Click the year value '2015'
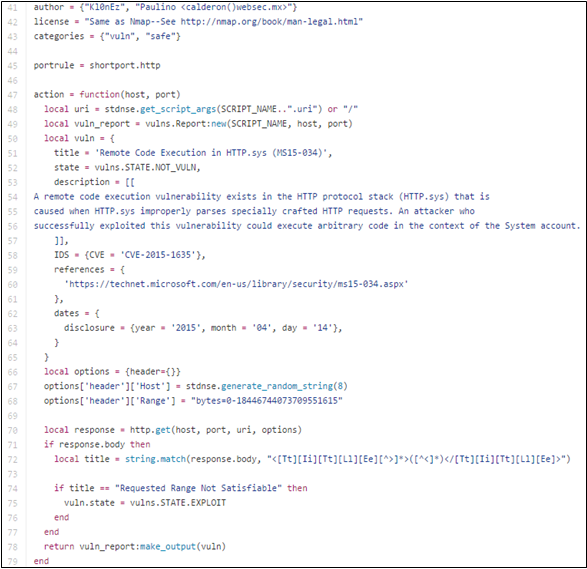Screen dimensions: 587x569 pyautogui.click(x=186, y=328)
